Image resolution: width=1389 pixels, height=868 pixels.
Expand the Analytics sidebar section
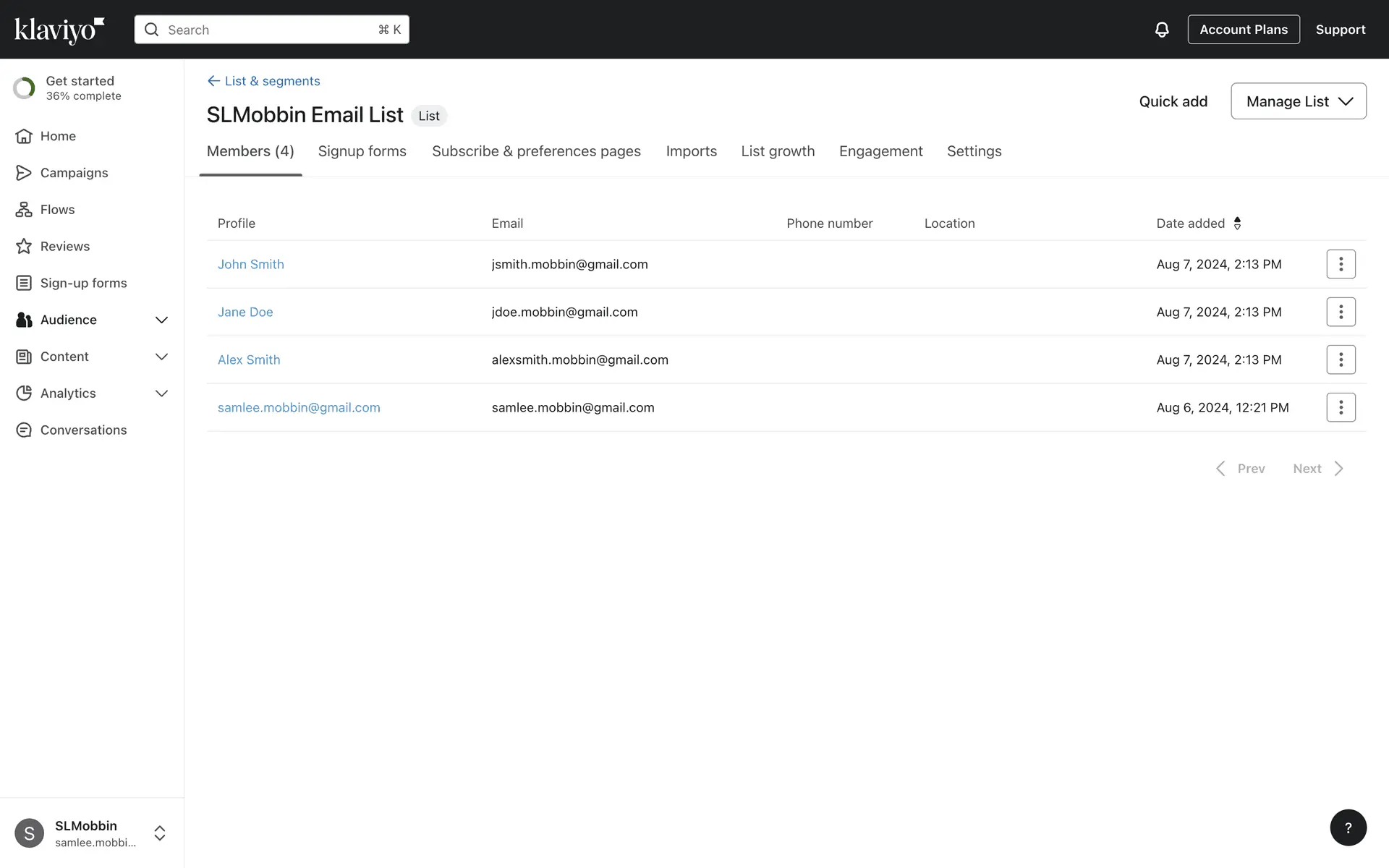pyautogui.click(x=161, y=393)
